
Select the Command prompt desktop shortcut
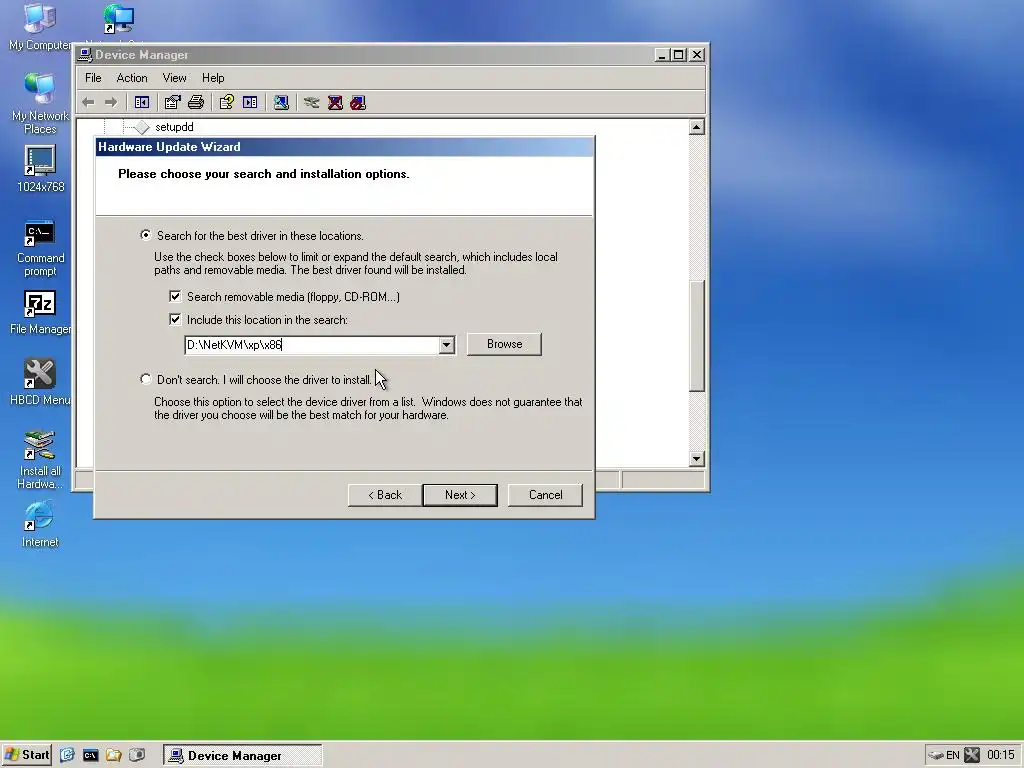pos(40,248)
